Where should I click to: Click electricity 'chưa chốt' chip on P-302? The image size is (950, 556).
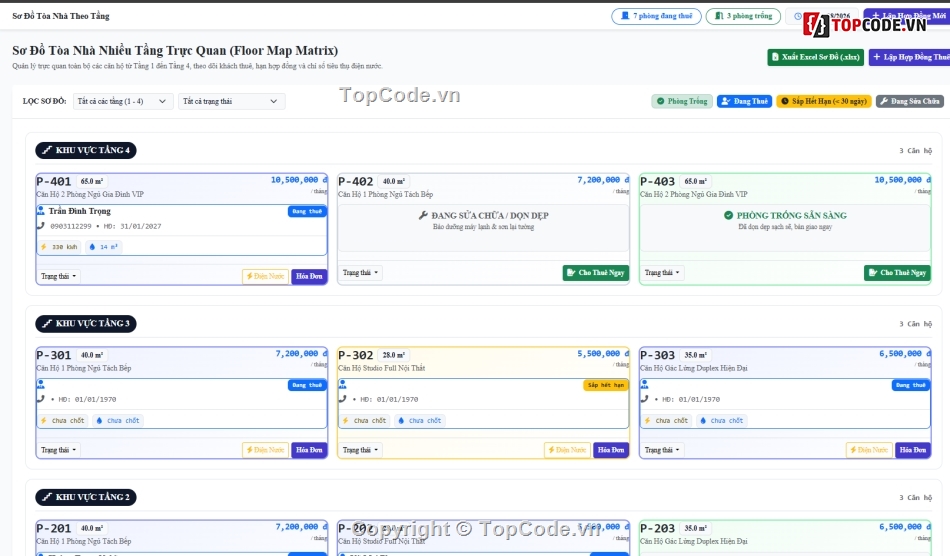pos(365,420)
